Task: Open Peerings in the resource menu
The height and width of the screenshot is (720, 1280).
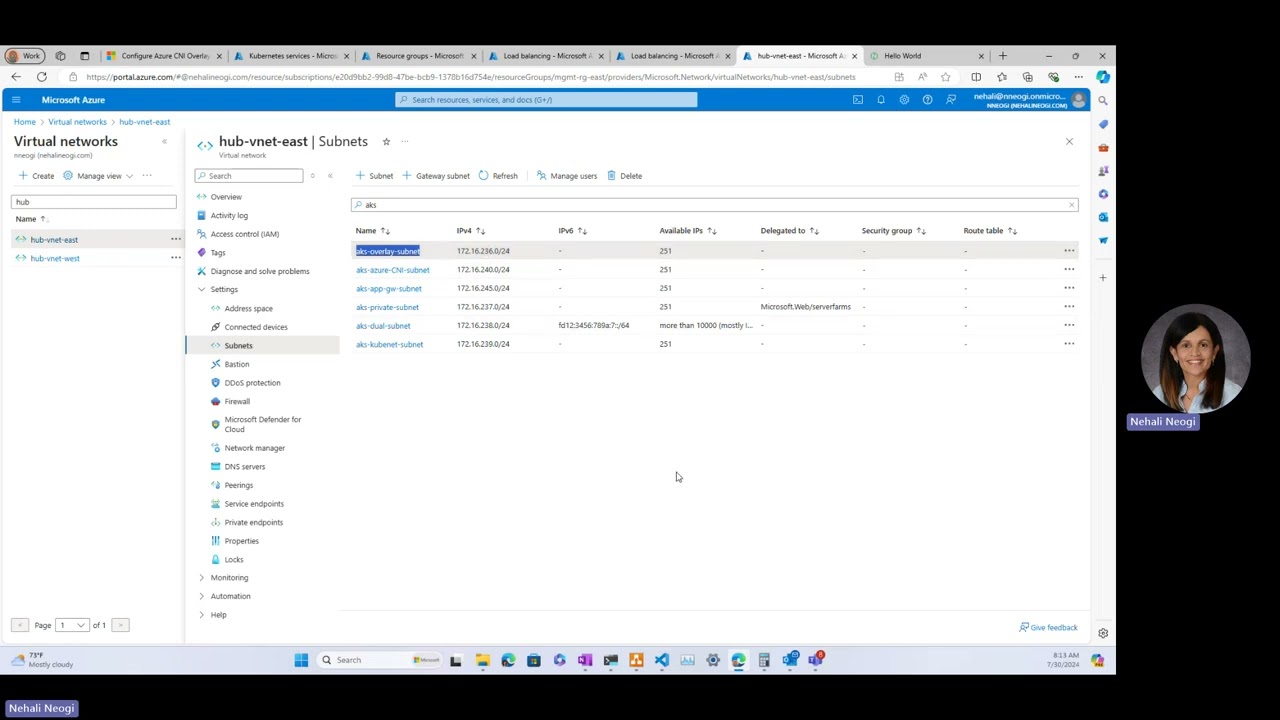Action: [x=238, y=485]
